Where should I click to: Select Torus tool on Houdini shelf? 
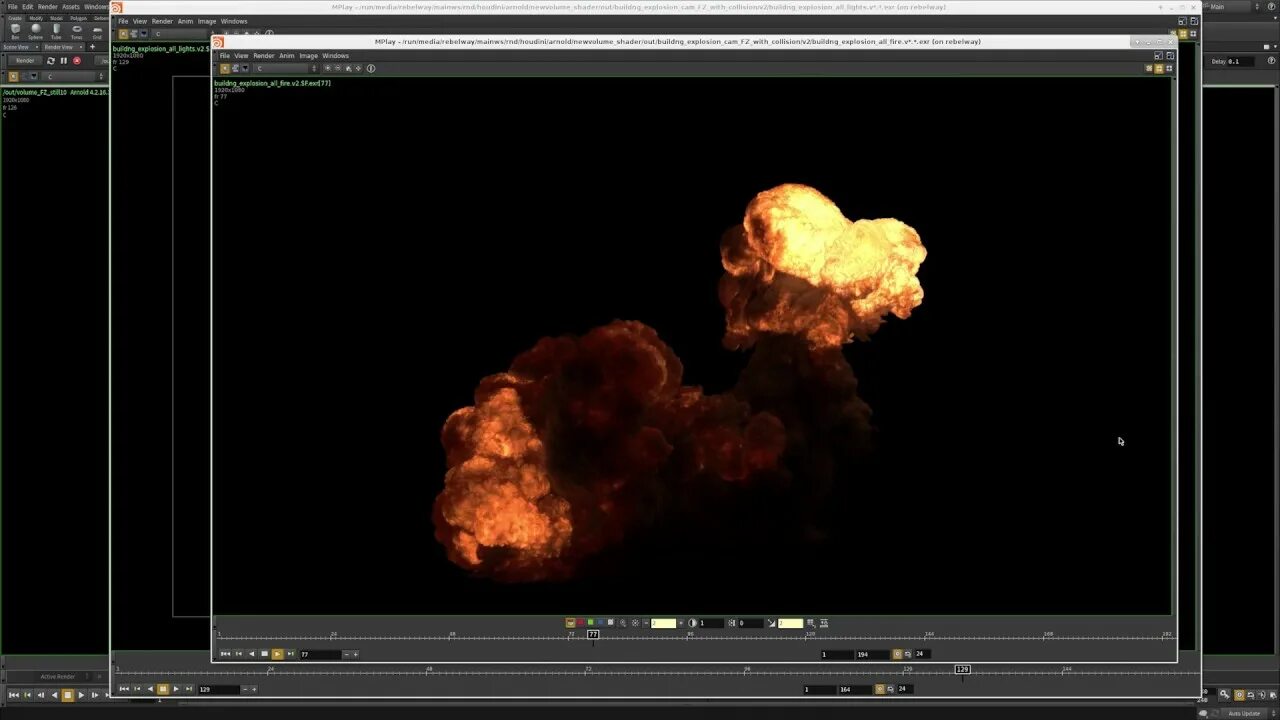coord(77,30)
